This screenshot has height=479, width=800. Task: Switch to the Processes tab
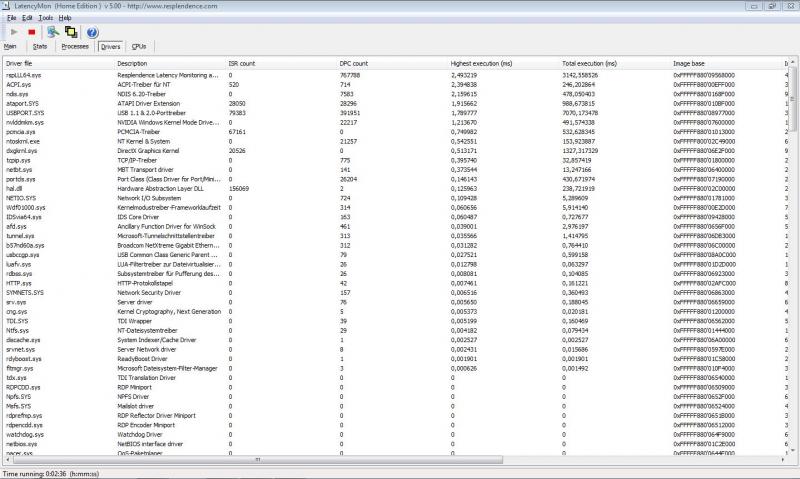point(75,46)
